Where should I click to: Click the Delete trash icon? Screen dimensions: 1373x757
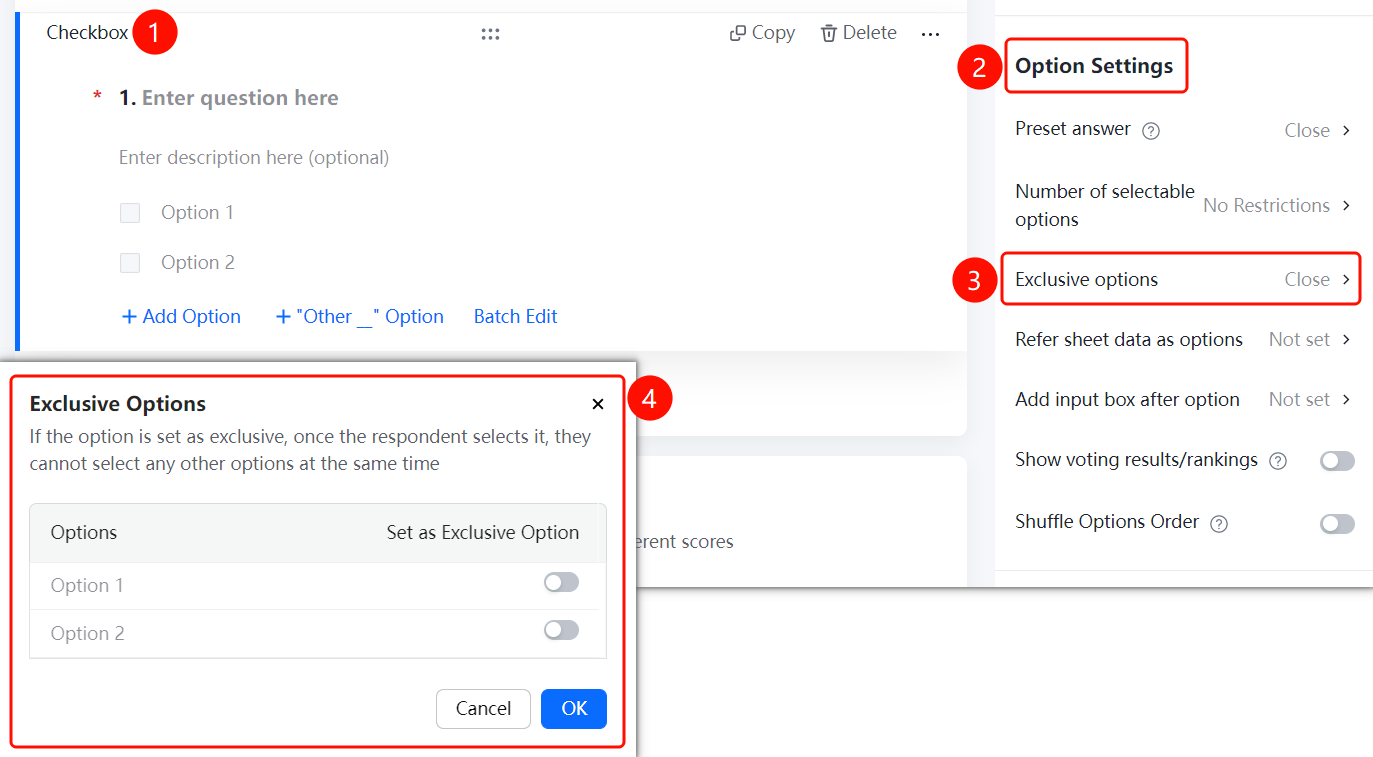(829, 33)
